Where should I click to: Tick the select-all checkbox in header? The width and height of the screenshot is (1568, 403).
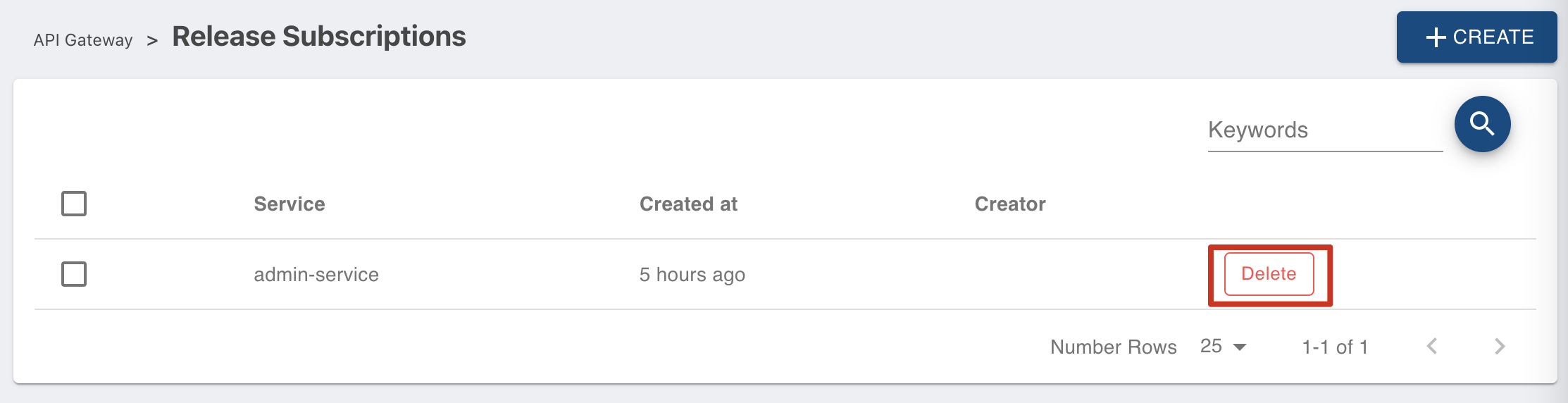click(x=74, y=204)
